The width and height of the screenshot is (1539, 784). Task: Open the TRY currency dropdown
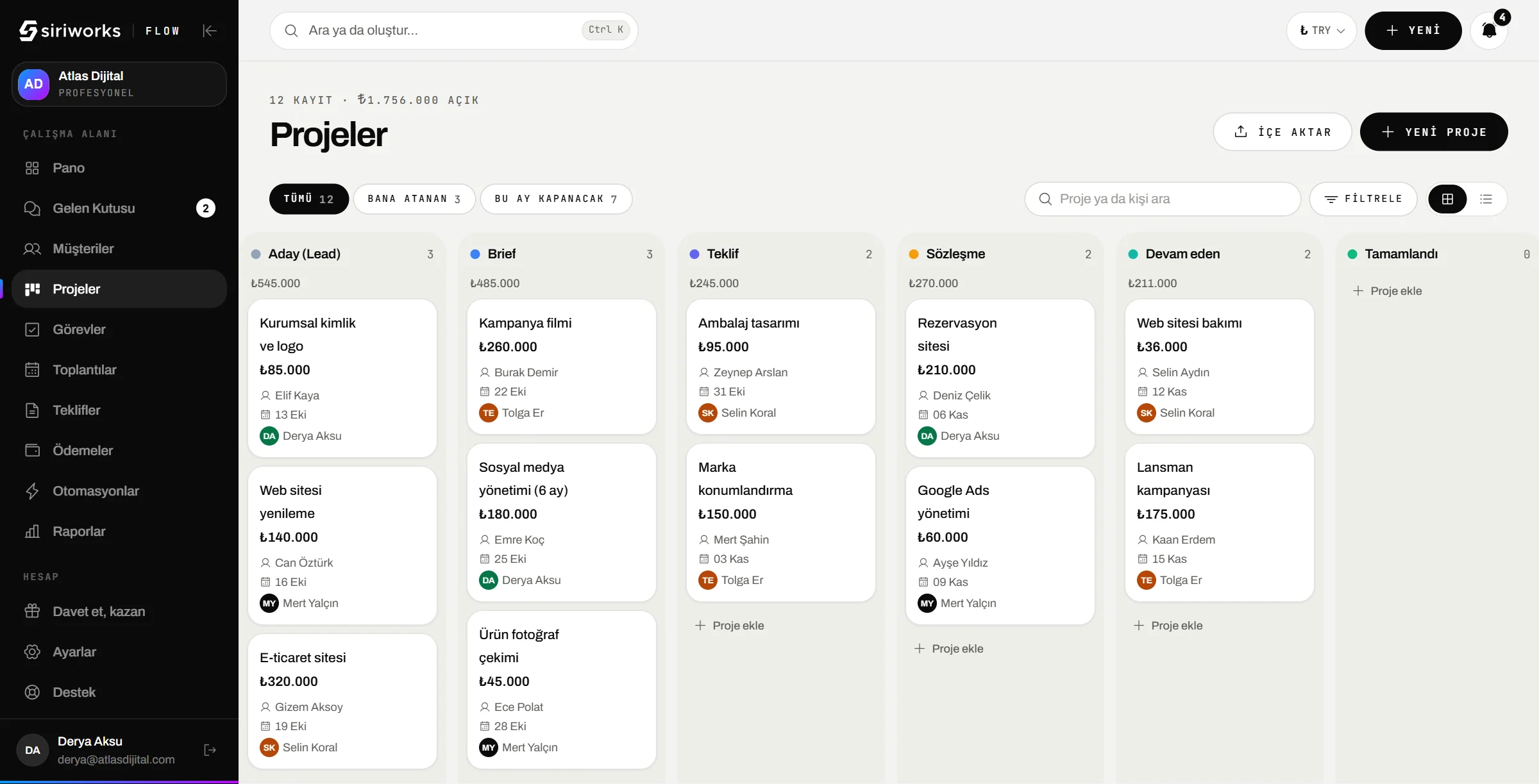coord(1322,31)
